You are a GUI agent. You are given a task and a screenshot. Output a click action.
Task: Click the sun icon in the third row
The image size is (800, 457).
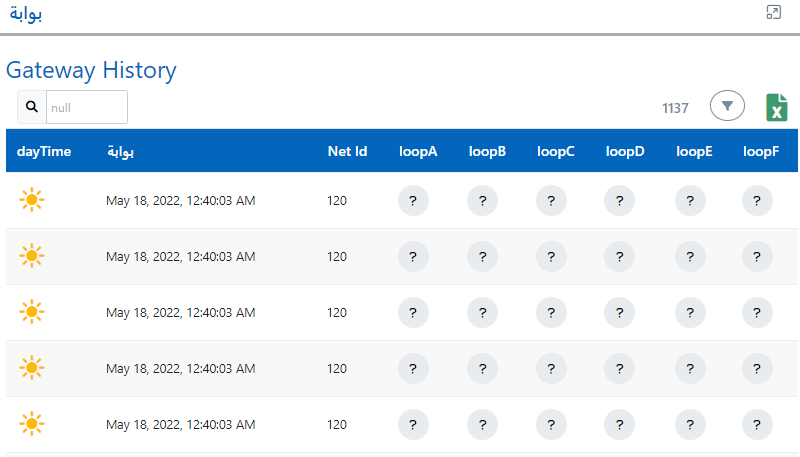click(32, 313)
